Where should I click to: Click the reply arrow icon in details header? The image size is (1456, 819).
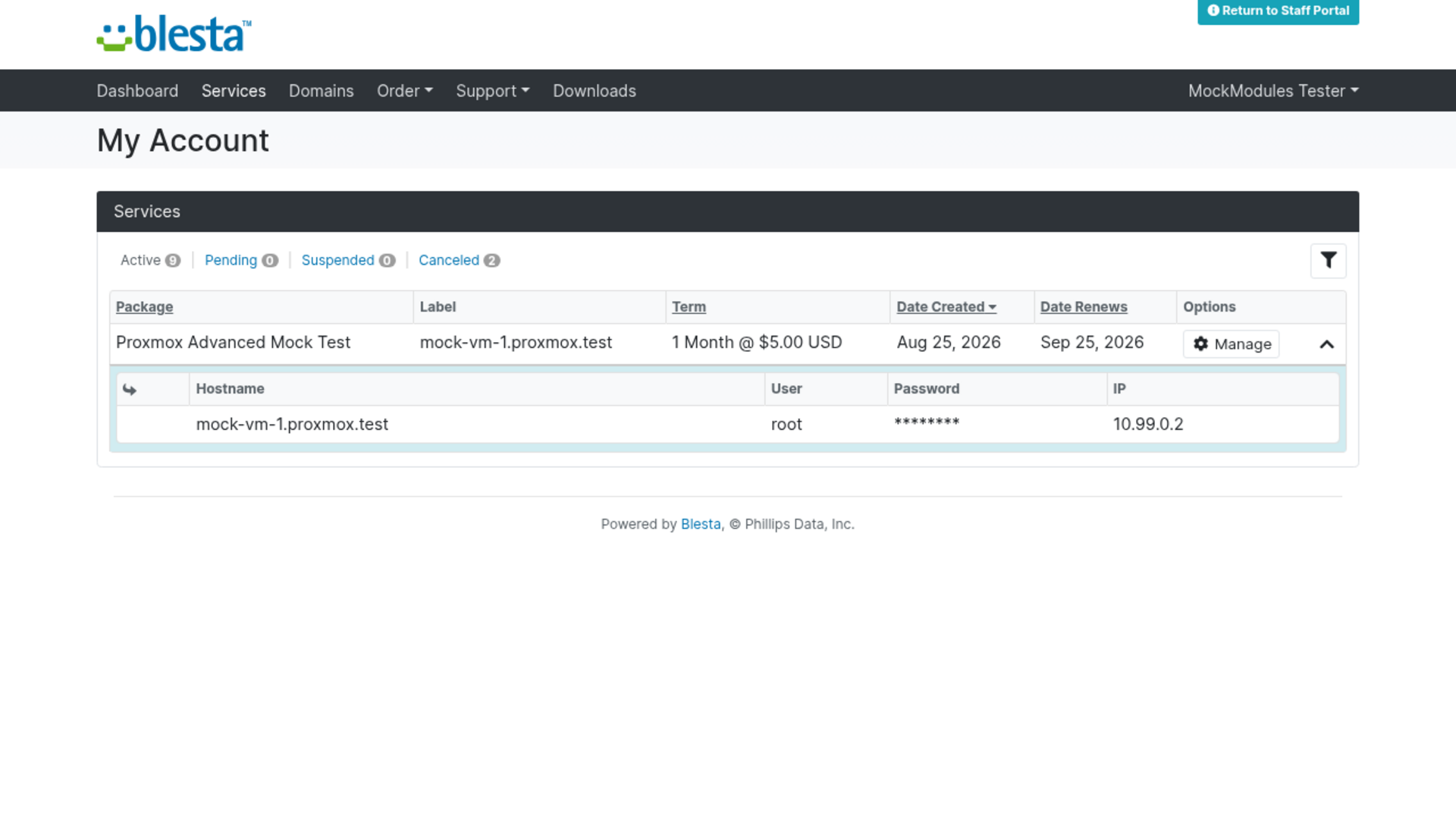130,389
